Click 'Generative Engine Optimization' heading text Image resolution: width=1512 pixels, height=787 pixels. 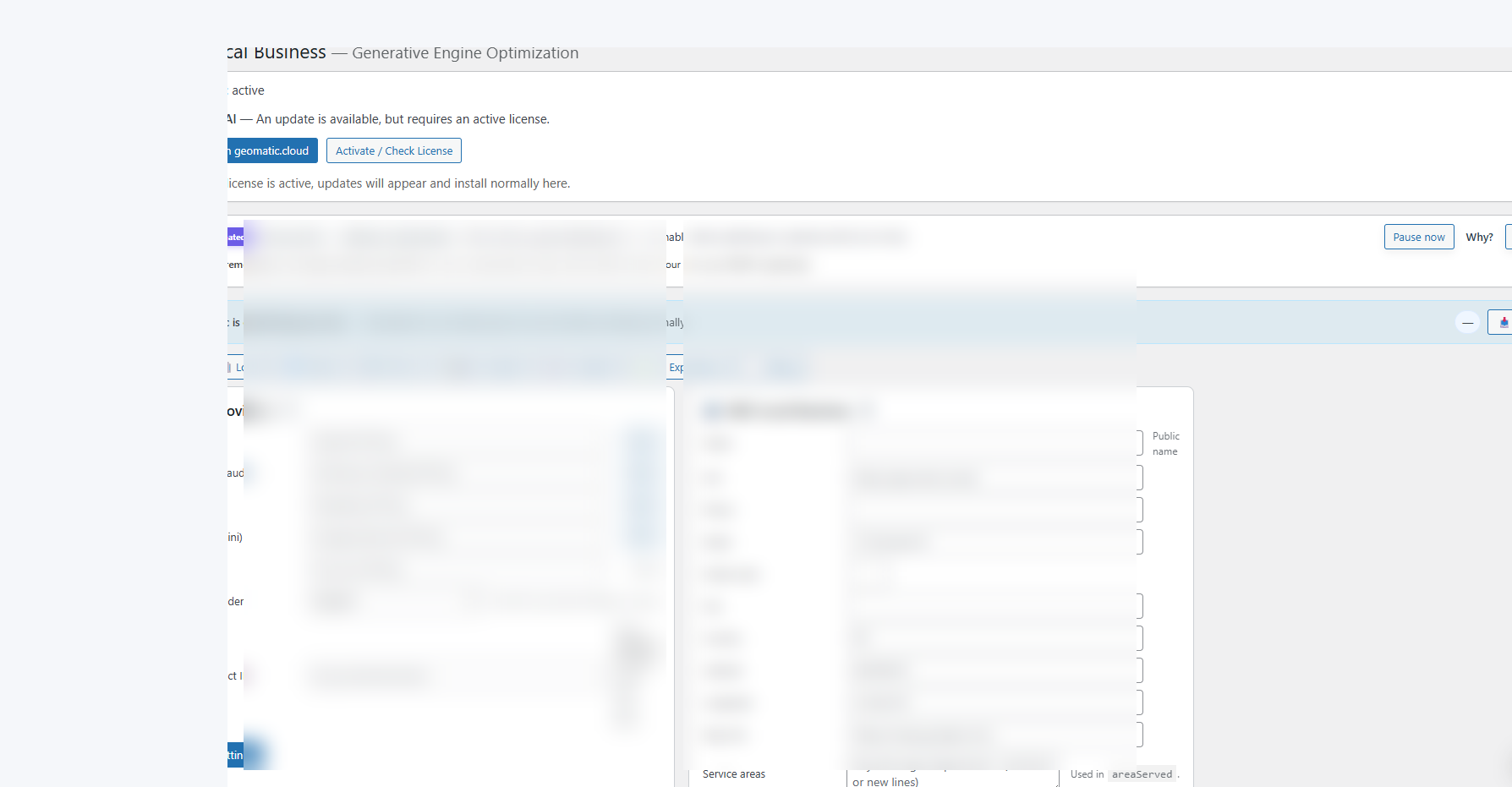pos(465,53)
